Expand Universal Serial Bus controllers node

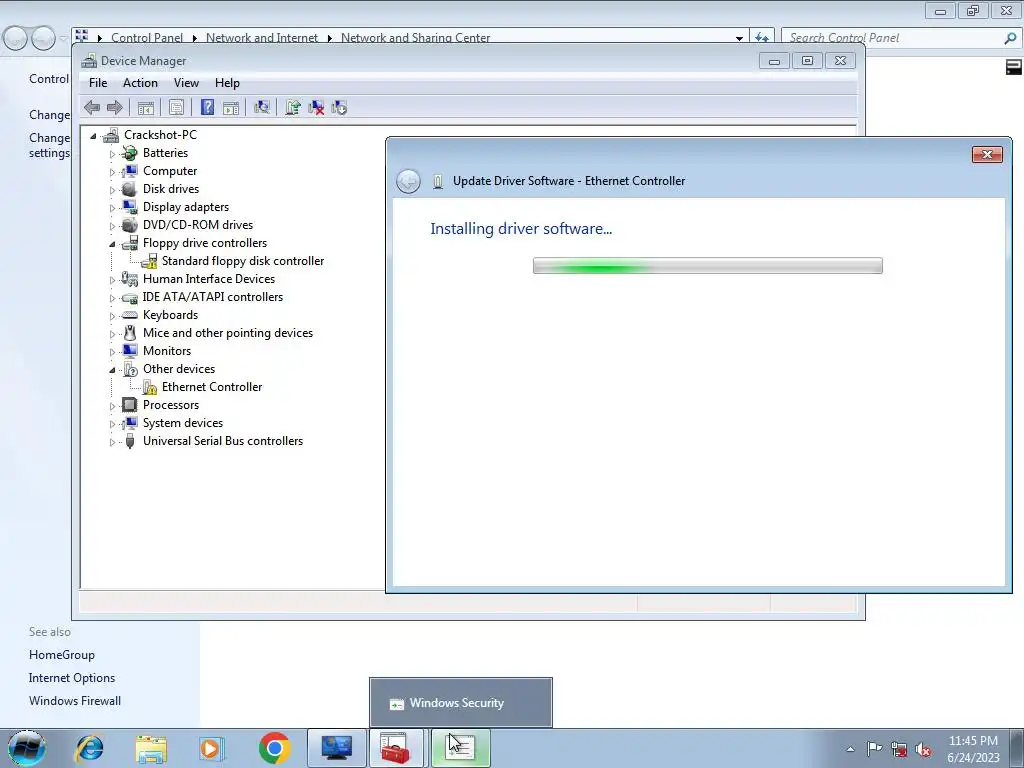pos(112,442)
